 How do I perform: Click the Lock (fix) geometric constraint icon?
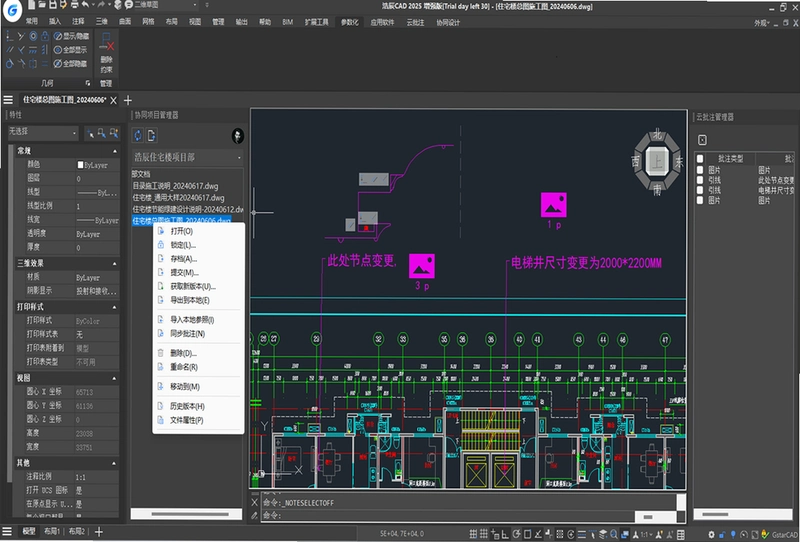point(45,36)
